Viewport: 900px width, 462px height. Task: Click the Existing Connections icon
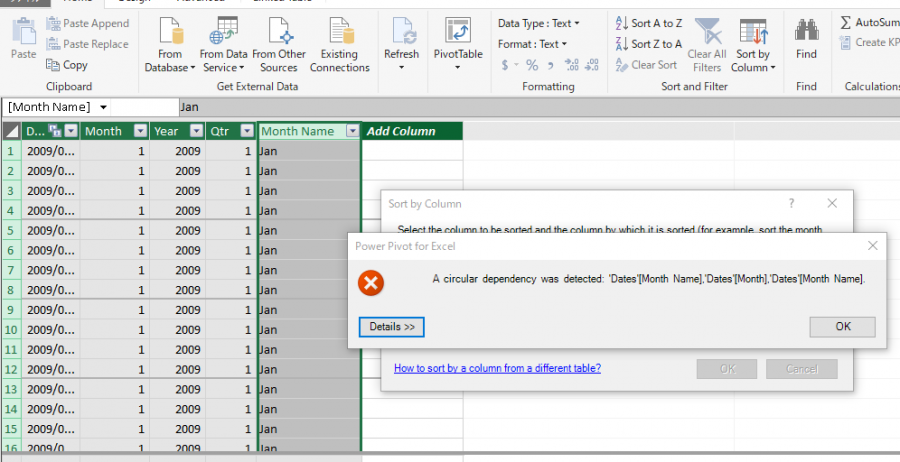point(340,30)
